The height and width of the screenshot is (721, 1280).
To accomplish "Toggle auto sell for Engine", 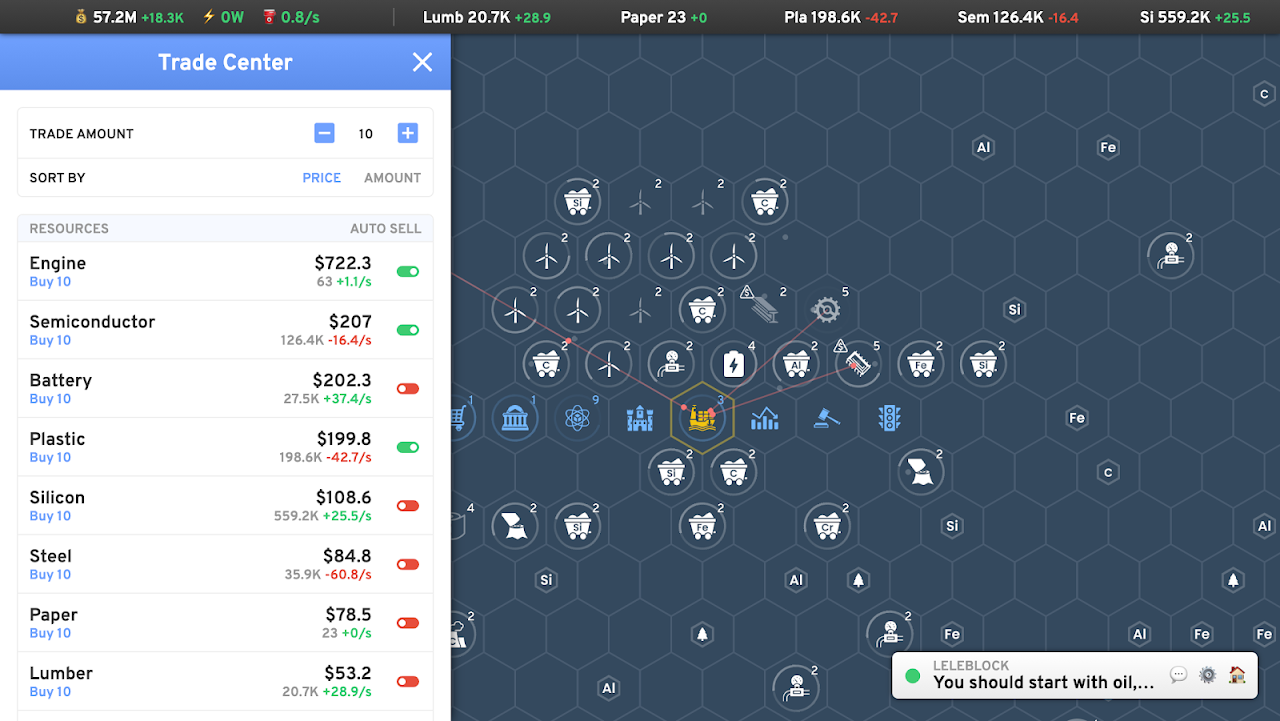I will pyautogui.click(x=407, y=272).
